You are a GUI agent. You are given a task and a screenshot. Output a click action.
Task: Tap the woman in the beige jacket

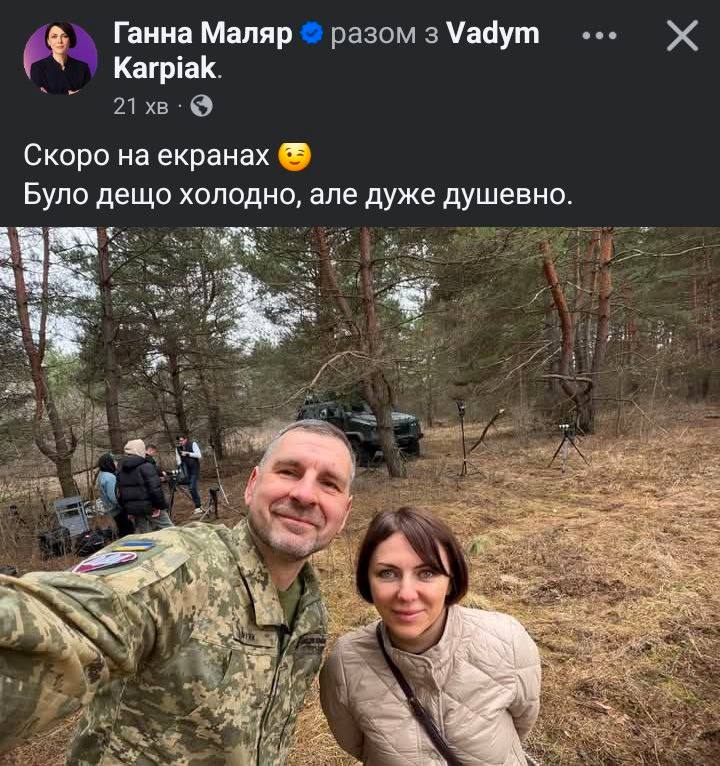tap(430, 640)
